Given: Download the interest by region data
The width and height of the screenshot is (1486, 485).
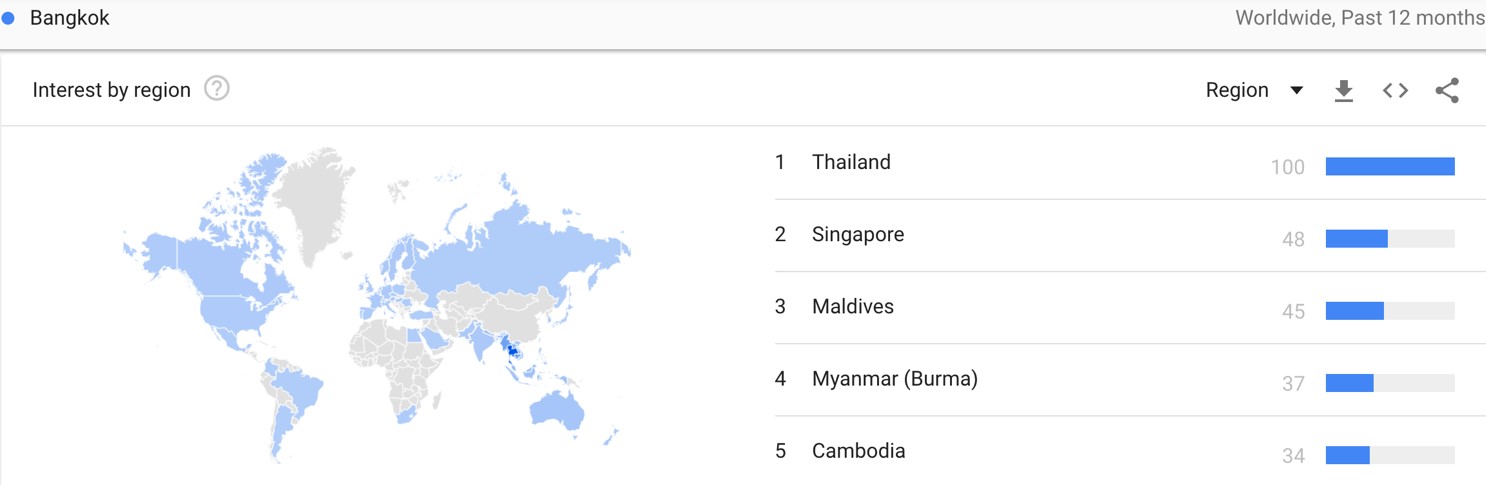Looking at the screenshot, I should 1344,91.
